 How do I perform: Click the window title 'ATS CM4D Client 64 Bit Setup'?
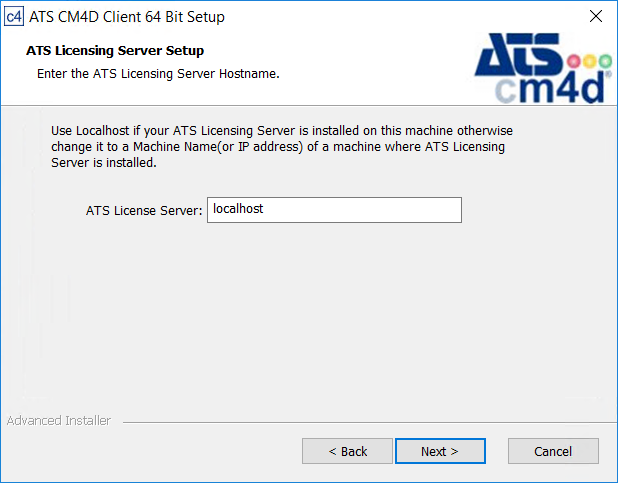(127, 16)
